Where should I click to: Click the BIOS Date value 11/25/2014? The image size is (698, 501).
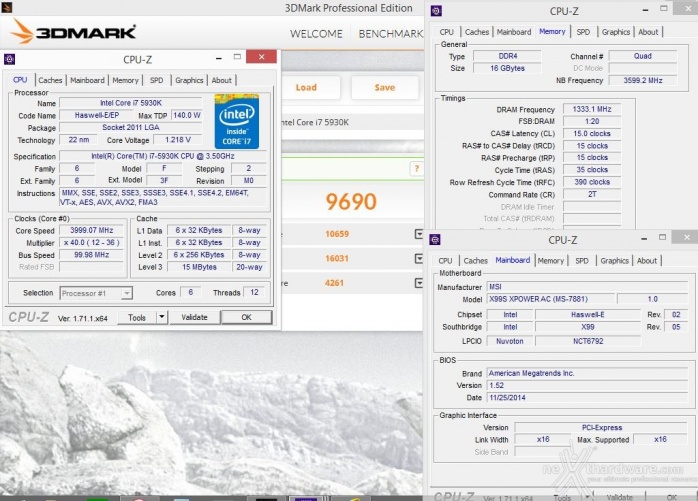(x=588, y=398)
